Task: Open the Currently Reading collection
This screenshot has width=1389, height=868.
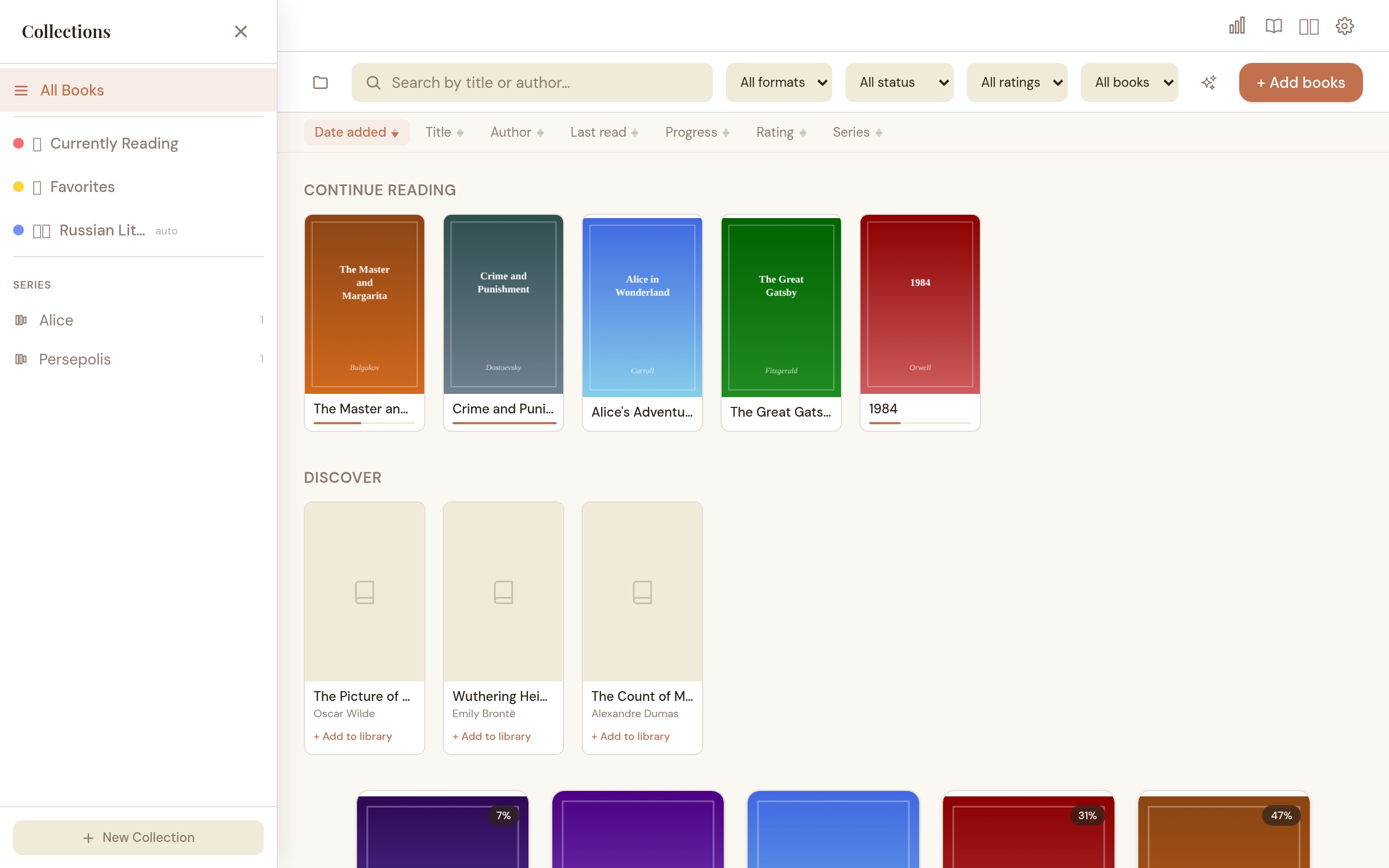Action: pyautogui.click(x=113, y=143)
